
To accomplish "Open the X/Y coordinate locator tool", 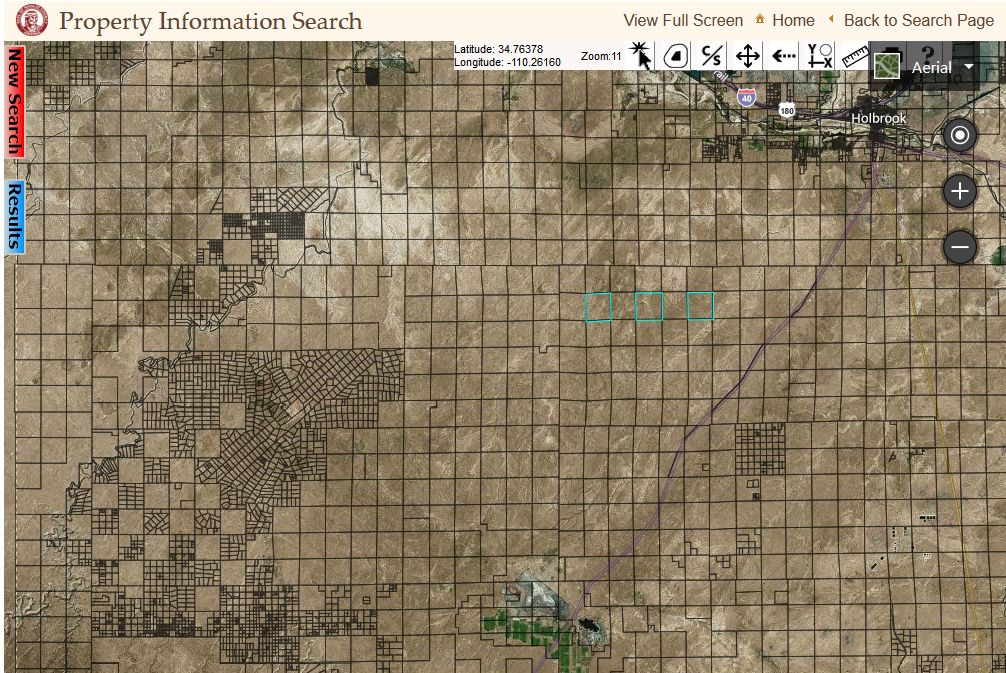I will pos(819,56).
